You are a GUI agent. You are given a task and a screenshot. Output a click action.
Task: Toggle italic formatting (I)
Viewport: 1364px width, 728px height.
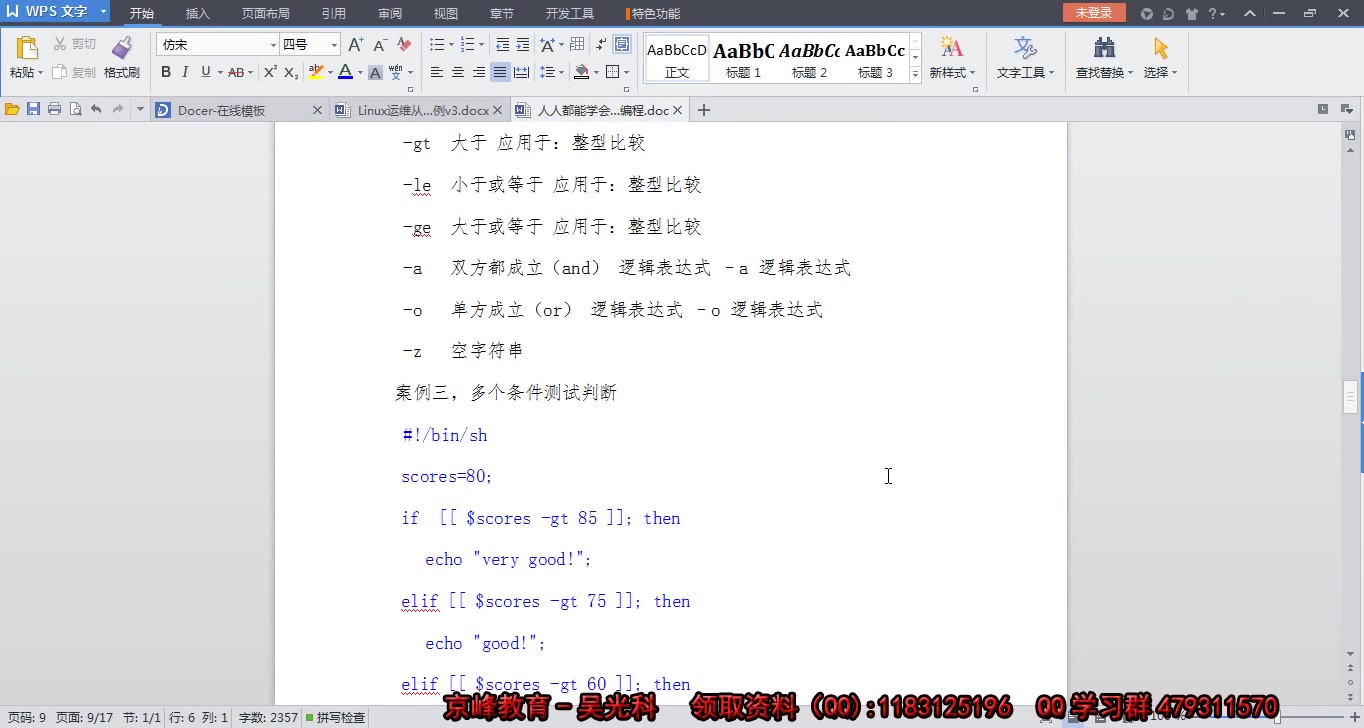[x=185, y=72]
